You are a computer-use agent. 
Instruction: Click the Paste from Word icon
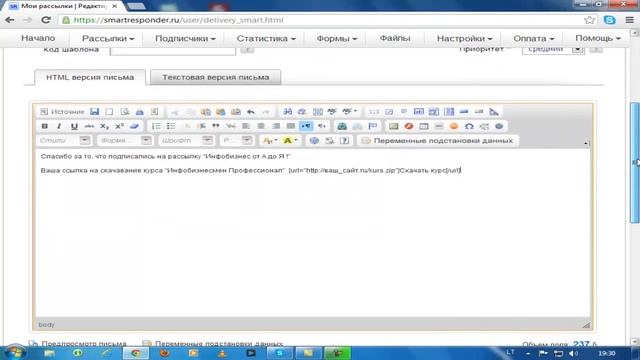point(236,111)
